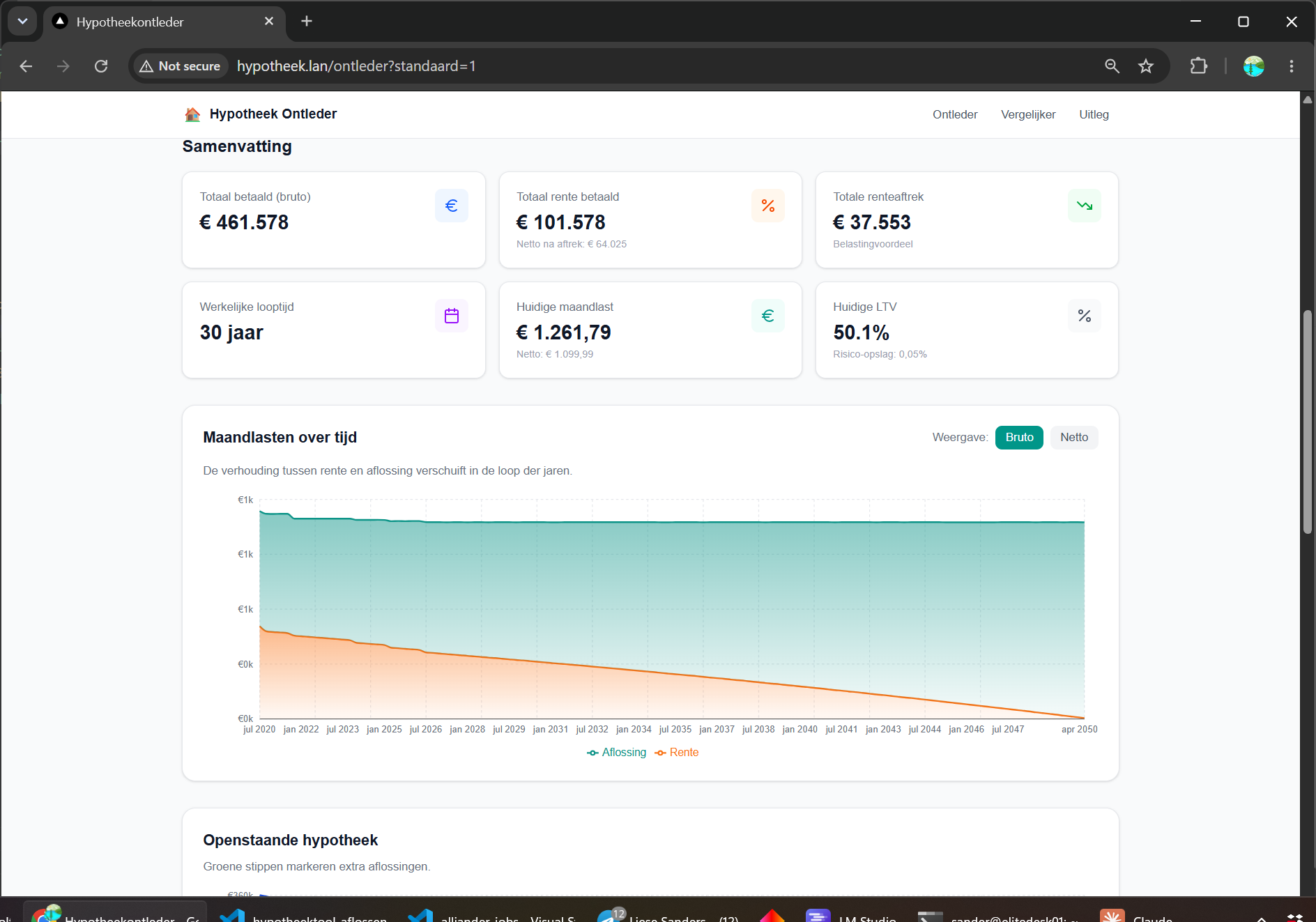Open the terminal taskbar item
Image resolution: width=1316 pixels, height=922 pixels.
(998, 914)
